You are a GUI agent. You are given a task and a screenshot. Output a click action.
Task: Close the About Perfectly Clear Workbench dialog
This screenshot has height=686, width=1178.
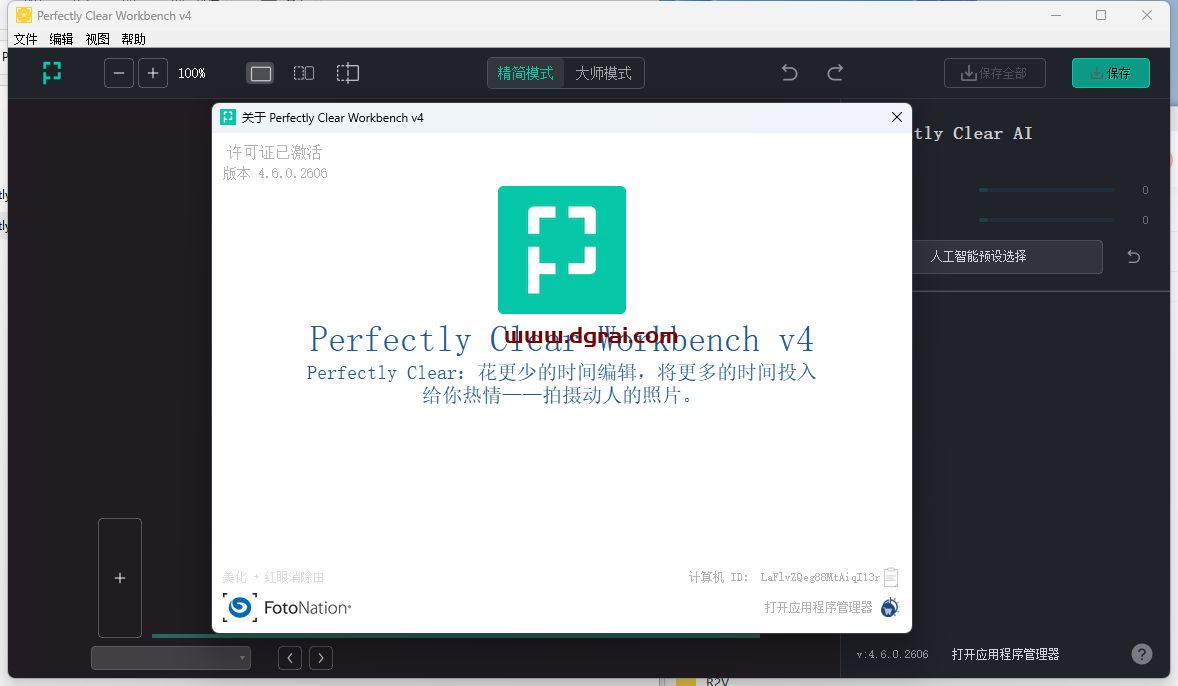pyautogui.click(x=896, y=117)
